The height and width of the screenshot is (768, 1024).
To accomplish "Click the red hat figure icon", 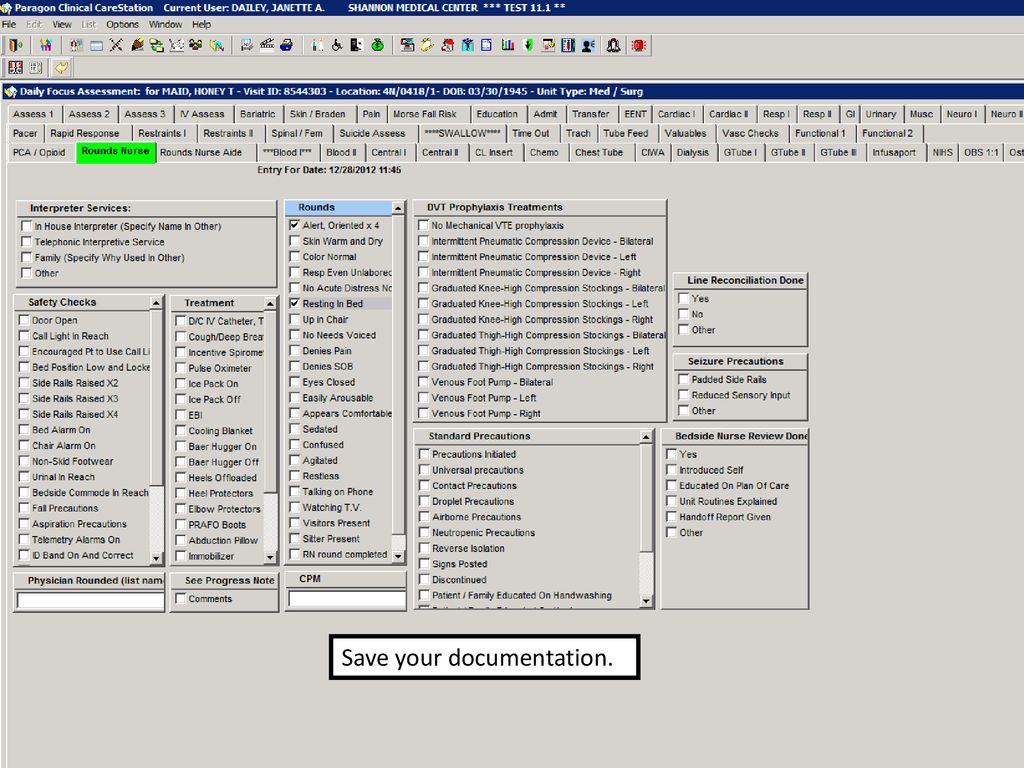I will point(447,45).
